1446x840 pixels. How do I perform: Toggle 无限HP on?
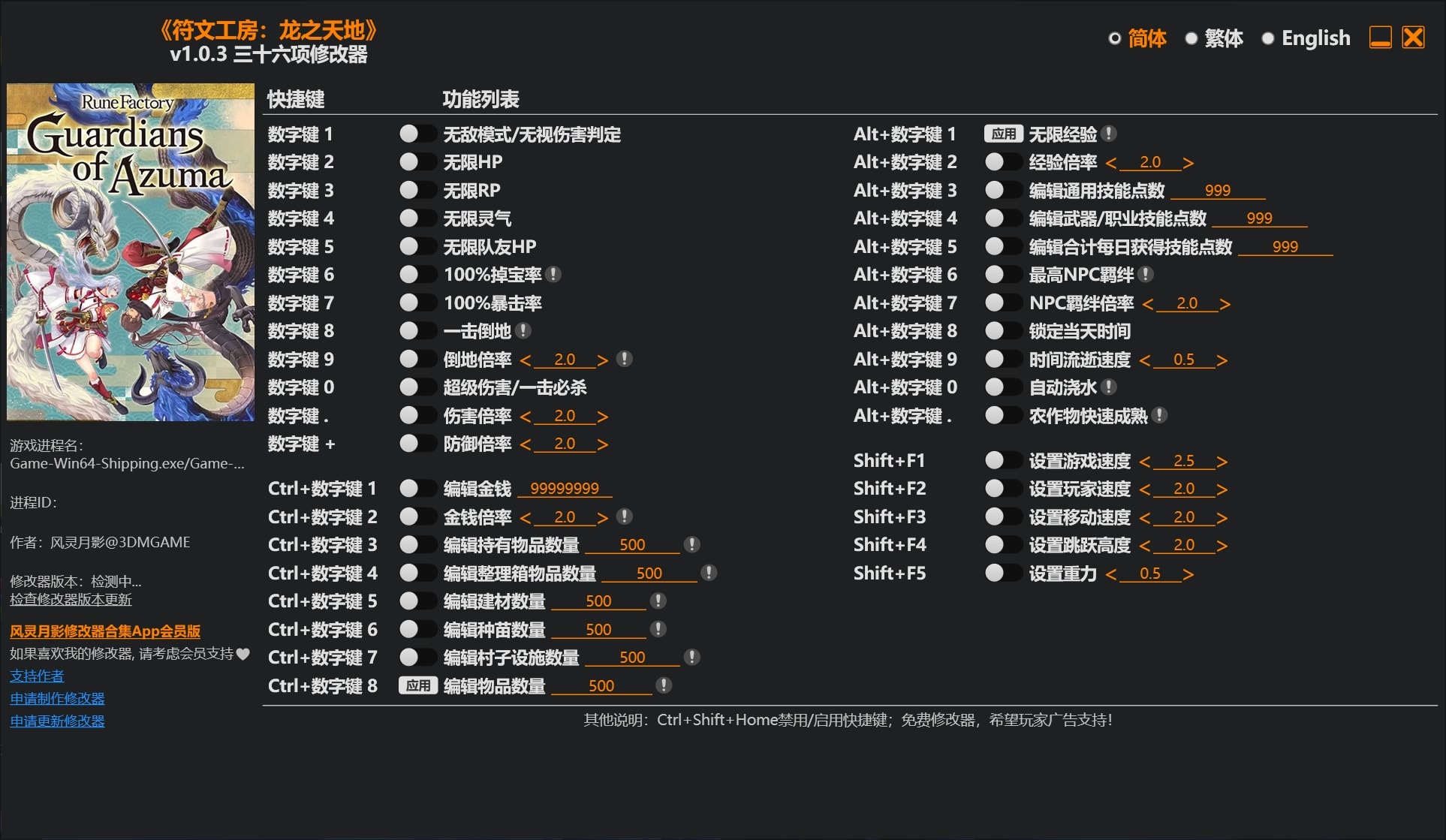tap(417, 161)
